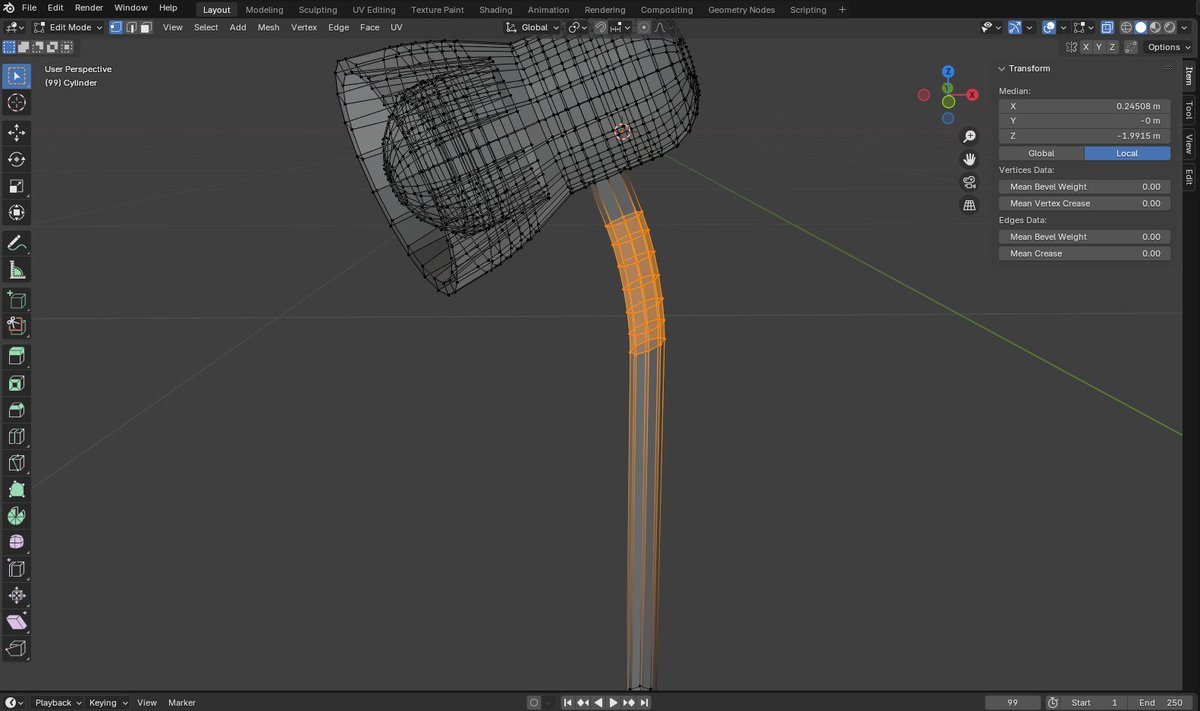Image resolution: width=1200 pixels, height=711 pixels.
Task: Toggle show overlays button
Action: pyautogui.click(x=1049, y=27)
